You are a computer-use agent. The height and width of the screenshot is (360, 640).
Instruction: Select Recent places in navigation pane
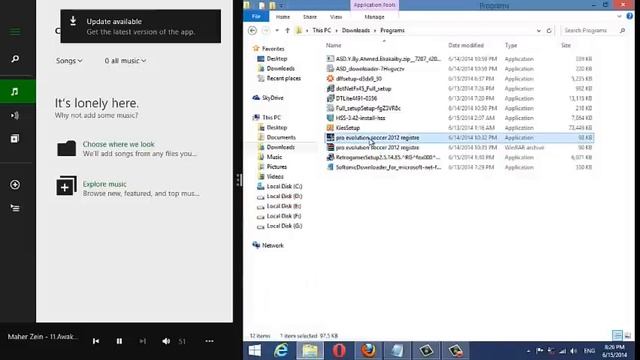(284, 78)
